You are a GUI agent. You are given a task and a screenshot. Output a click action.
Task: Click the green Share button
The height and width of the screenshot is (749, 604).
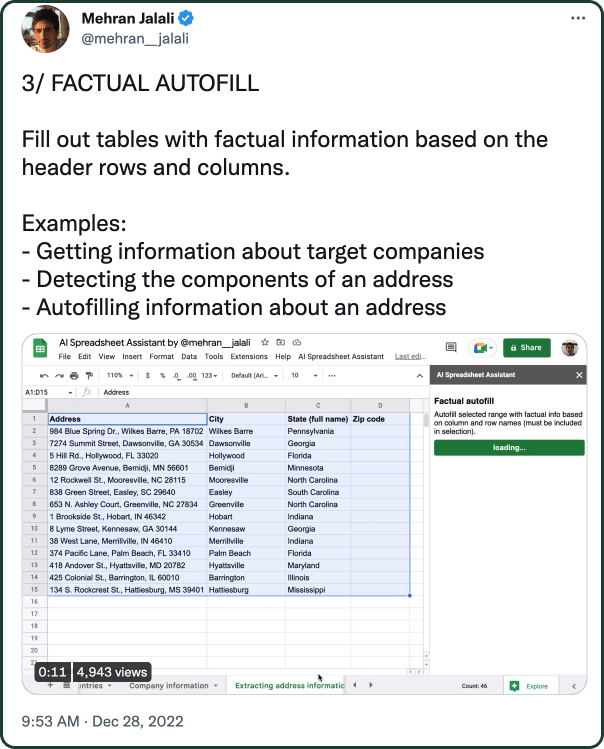(x=527, y=348)
